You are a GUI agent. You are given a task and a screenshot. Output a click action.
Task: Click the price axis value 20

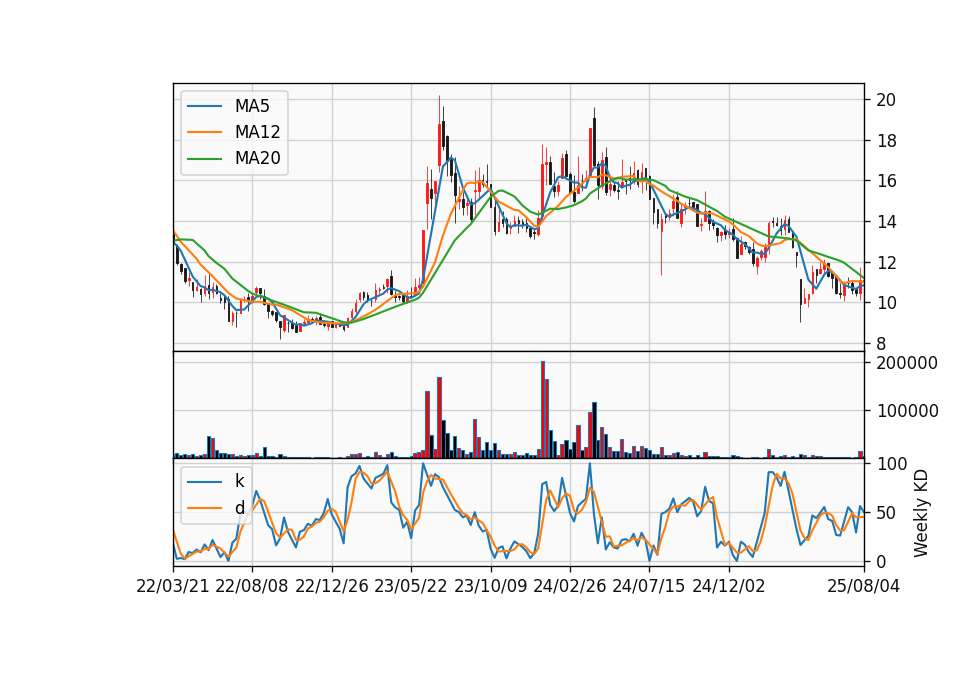886,100
